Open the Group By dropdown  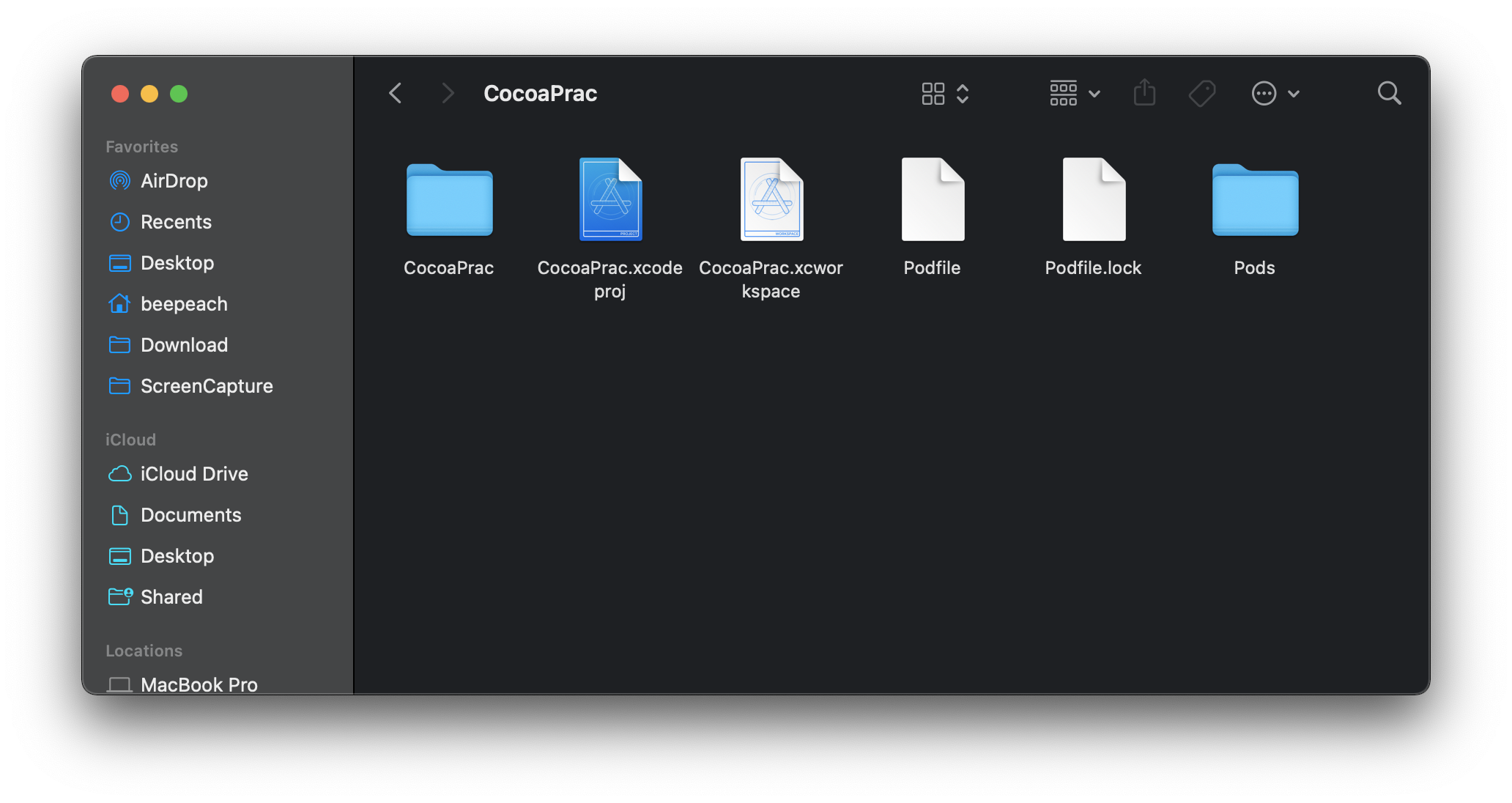(x=1075, y=93)
